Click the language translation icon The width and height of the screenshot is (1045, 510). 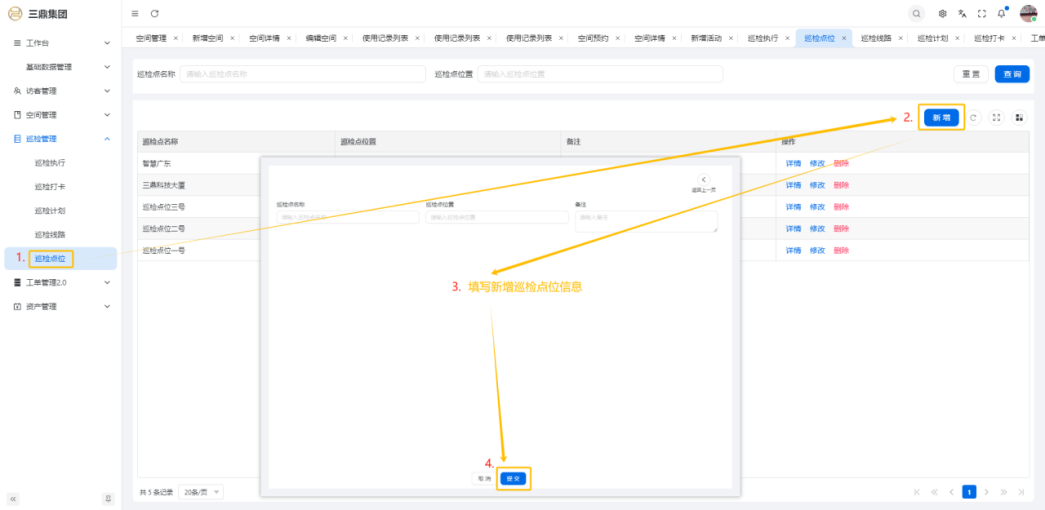(962, 13)
